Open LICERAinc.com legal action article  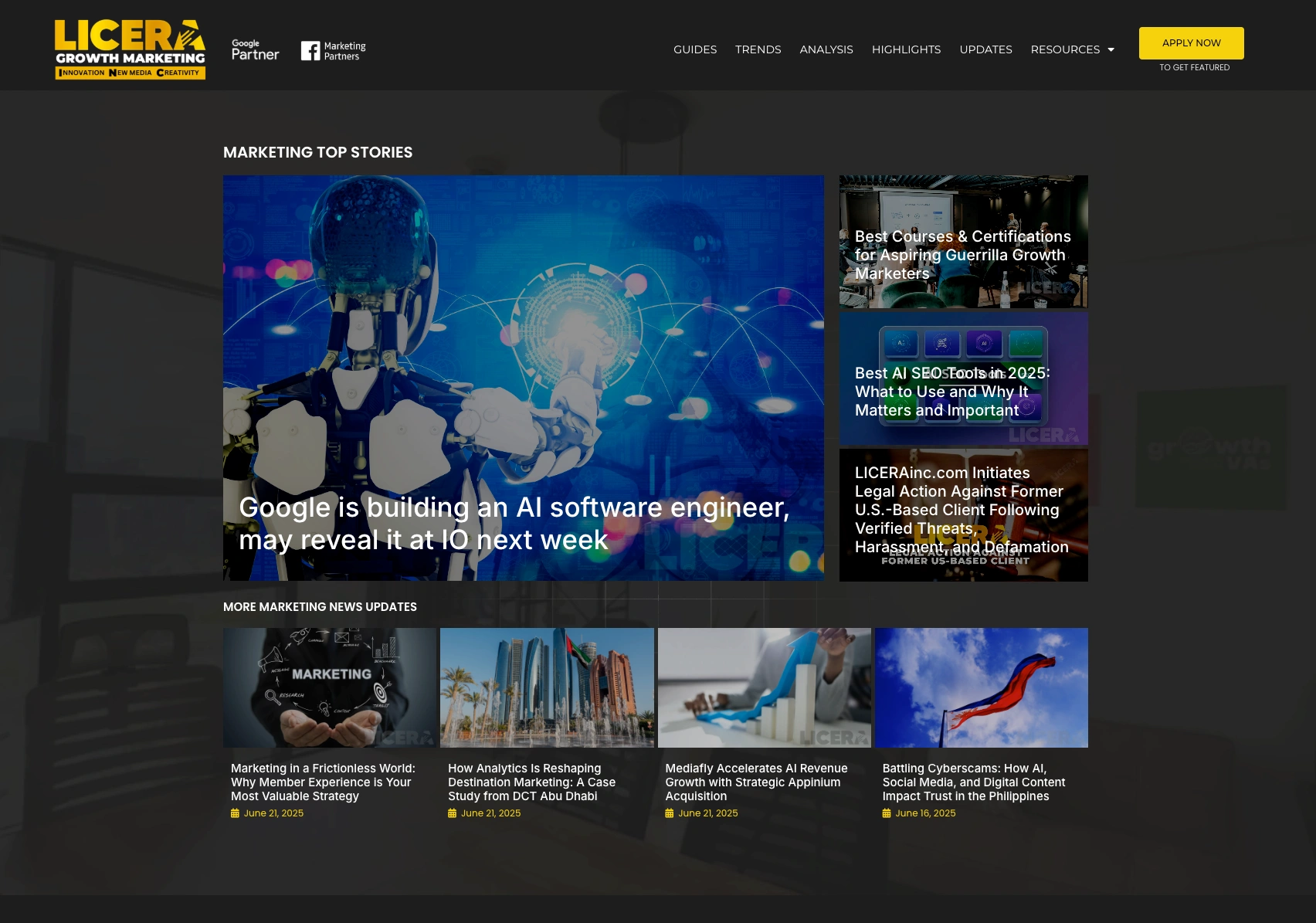962,510
